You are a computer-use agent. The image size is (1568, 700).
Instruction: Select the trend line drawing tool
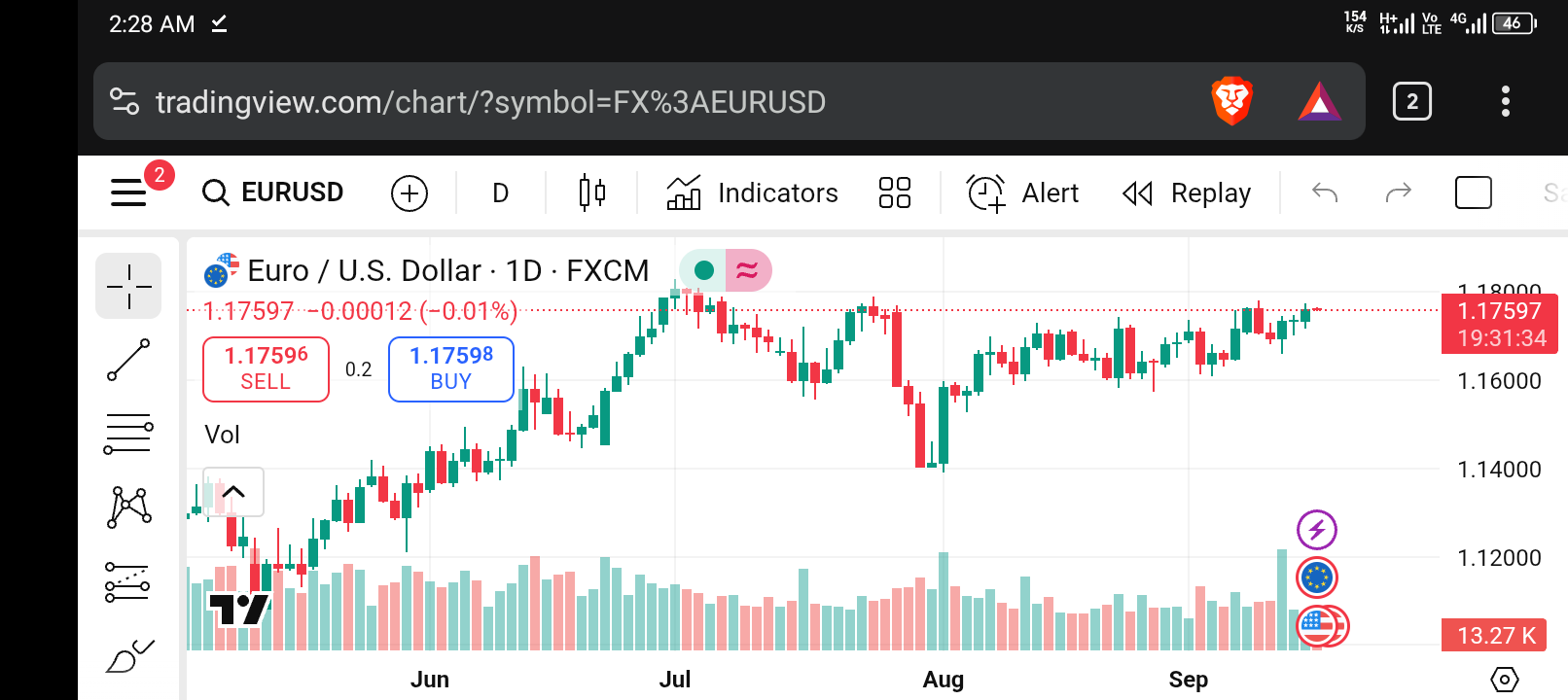tap(128, 360)
